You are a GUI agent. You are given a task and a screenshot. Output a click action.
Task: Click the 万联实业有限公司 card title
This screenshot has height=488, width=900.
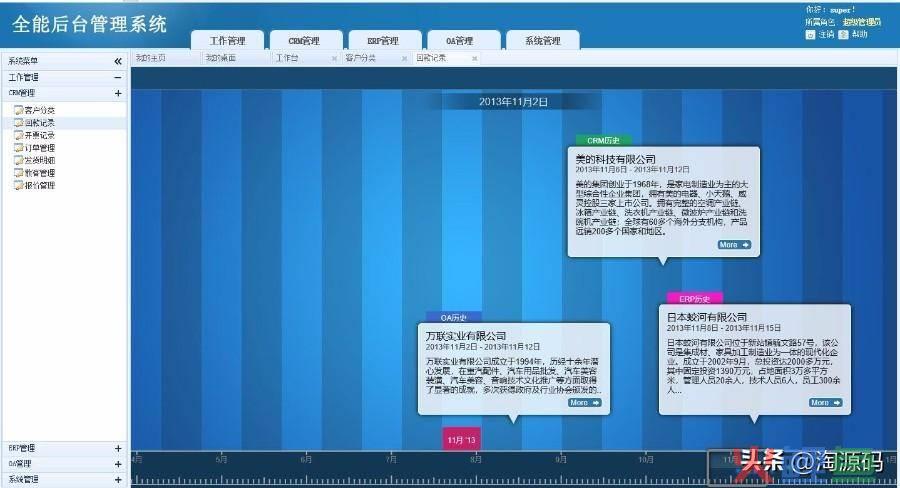(466, 336)
